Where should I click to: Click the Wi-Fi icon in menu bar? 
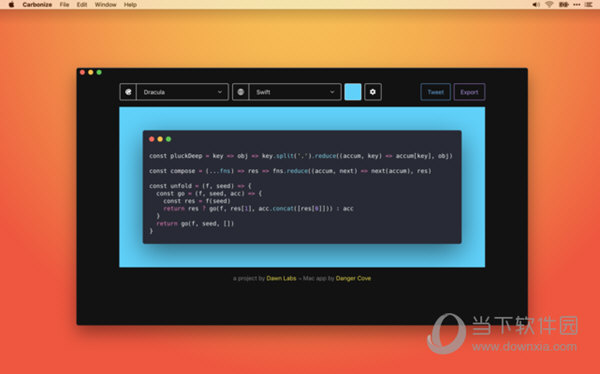[x=549, y=5]
